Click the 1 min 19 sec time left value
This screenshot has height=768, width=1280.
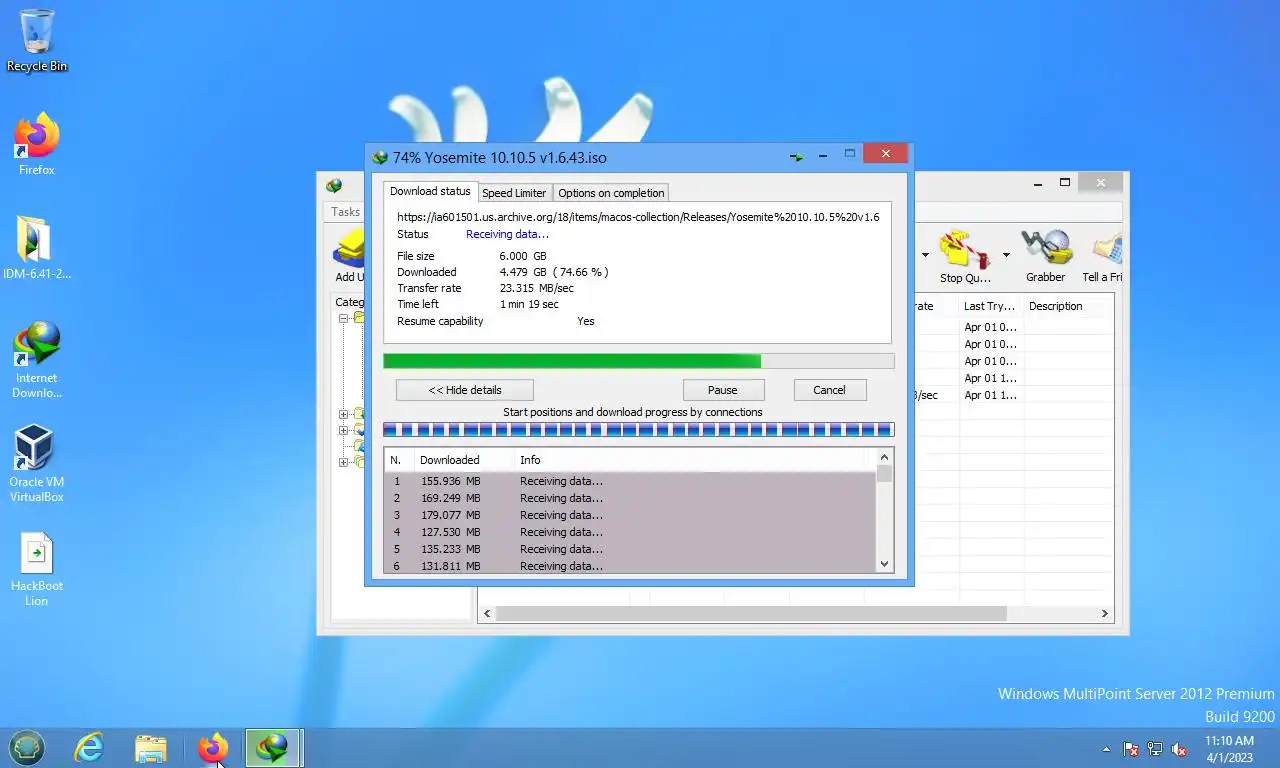coord(529,304)
